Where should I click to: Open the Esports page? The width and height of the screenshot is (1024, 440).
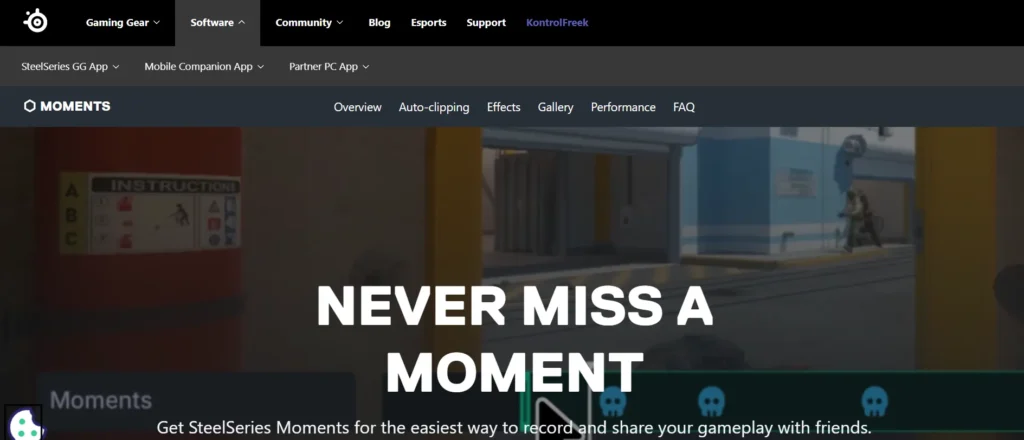point(428,22)
